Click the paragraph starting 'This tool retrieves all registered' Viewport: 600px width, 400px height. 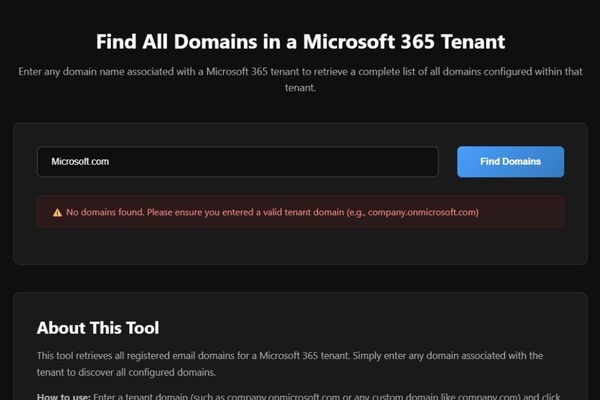tap(290, 364)
